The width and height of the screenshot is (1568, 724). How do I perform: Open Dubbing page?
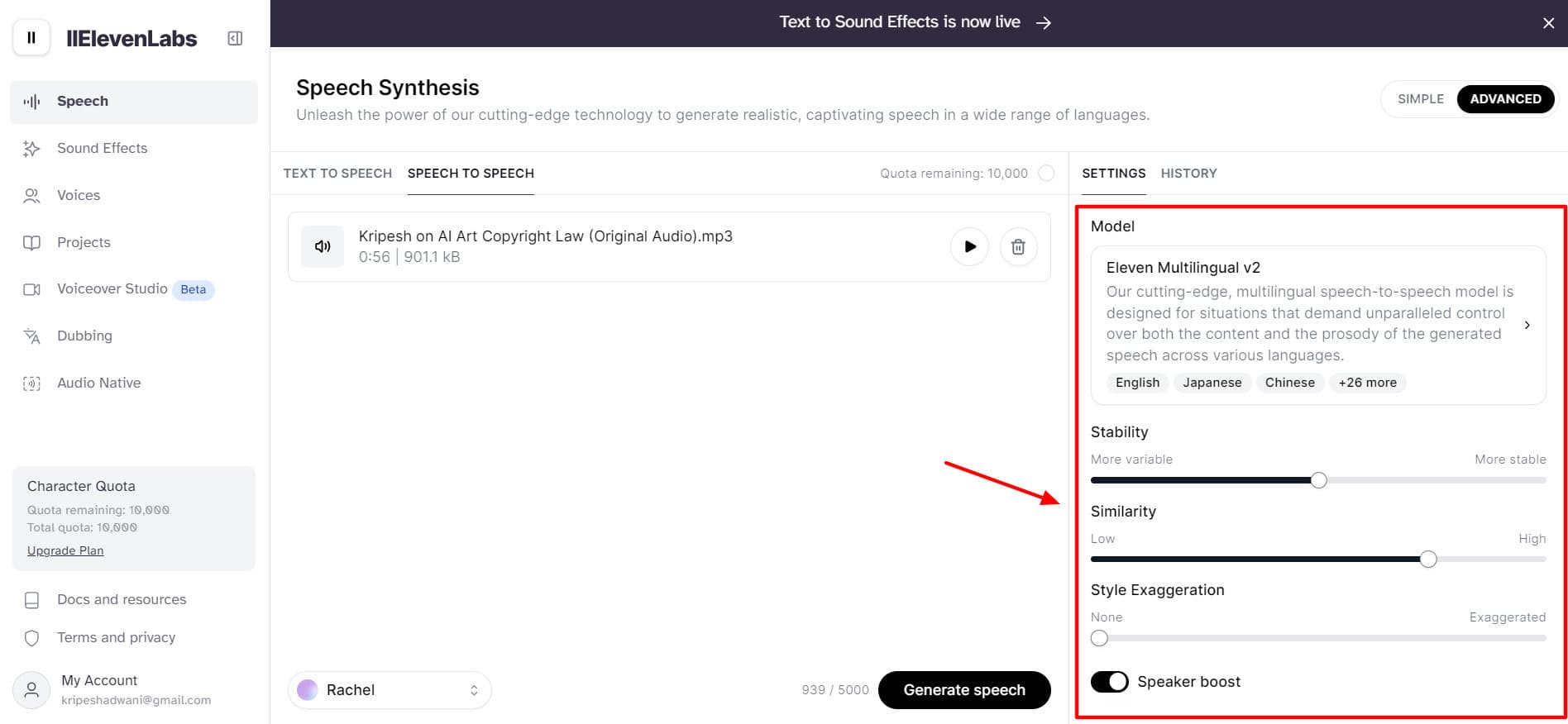pos(84,336)
